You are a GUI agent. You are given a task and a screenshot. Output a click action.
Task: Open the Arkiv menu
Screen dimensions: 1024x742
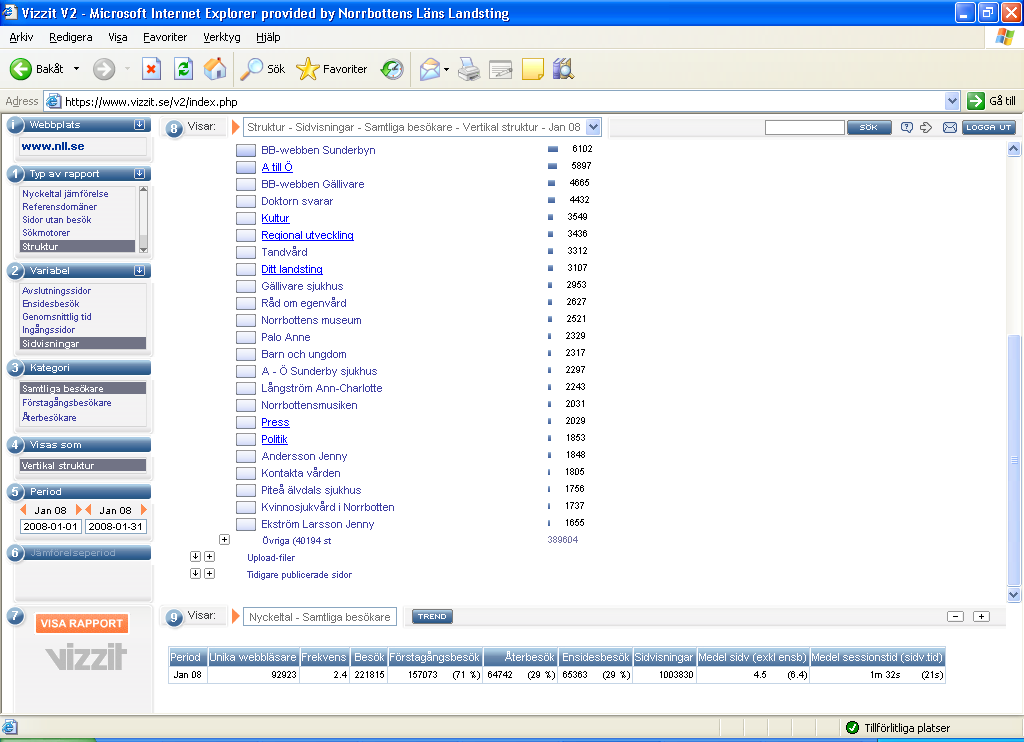(22, 37)
